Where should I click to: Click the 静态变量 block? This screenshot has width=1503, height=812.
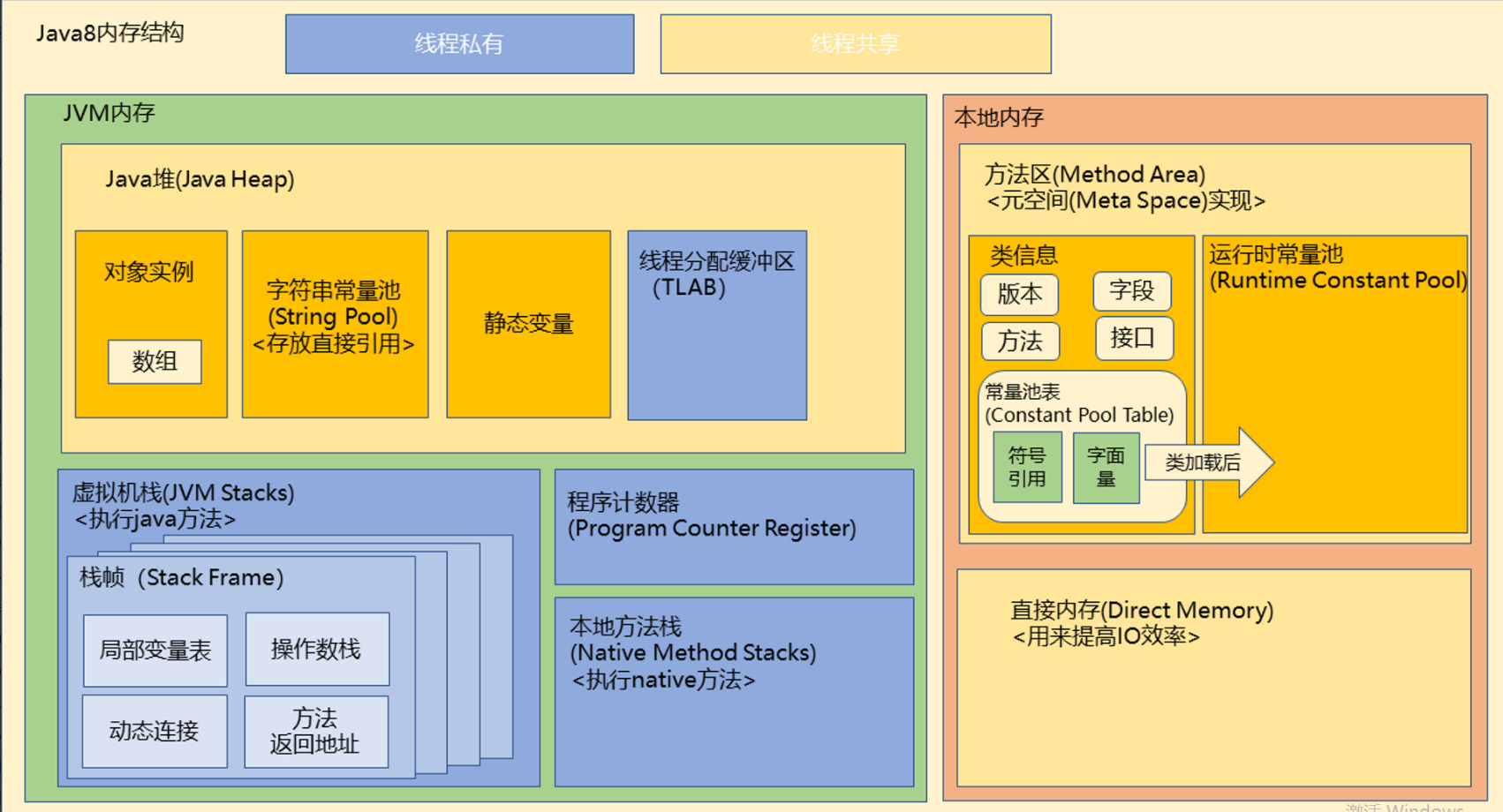(x=528, y=324)
